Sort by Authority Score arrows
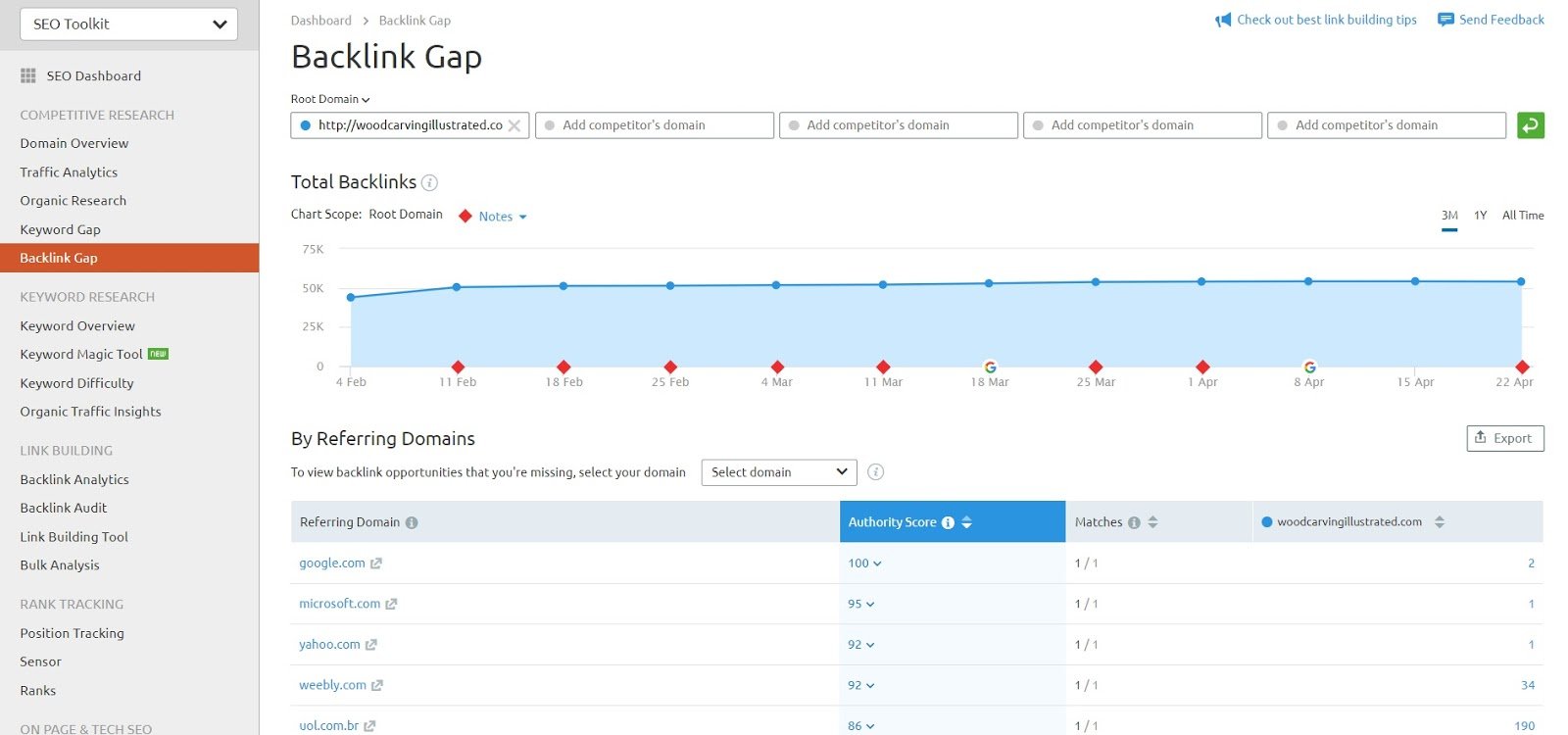 point(966,522)
